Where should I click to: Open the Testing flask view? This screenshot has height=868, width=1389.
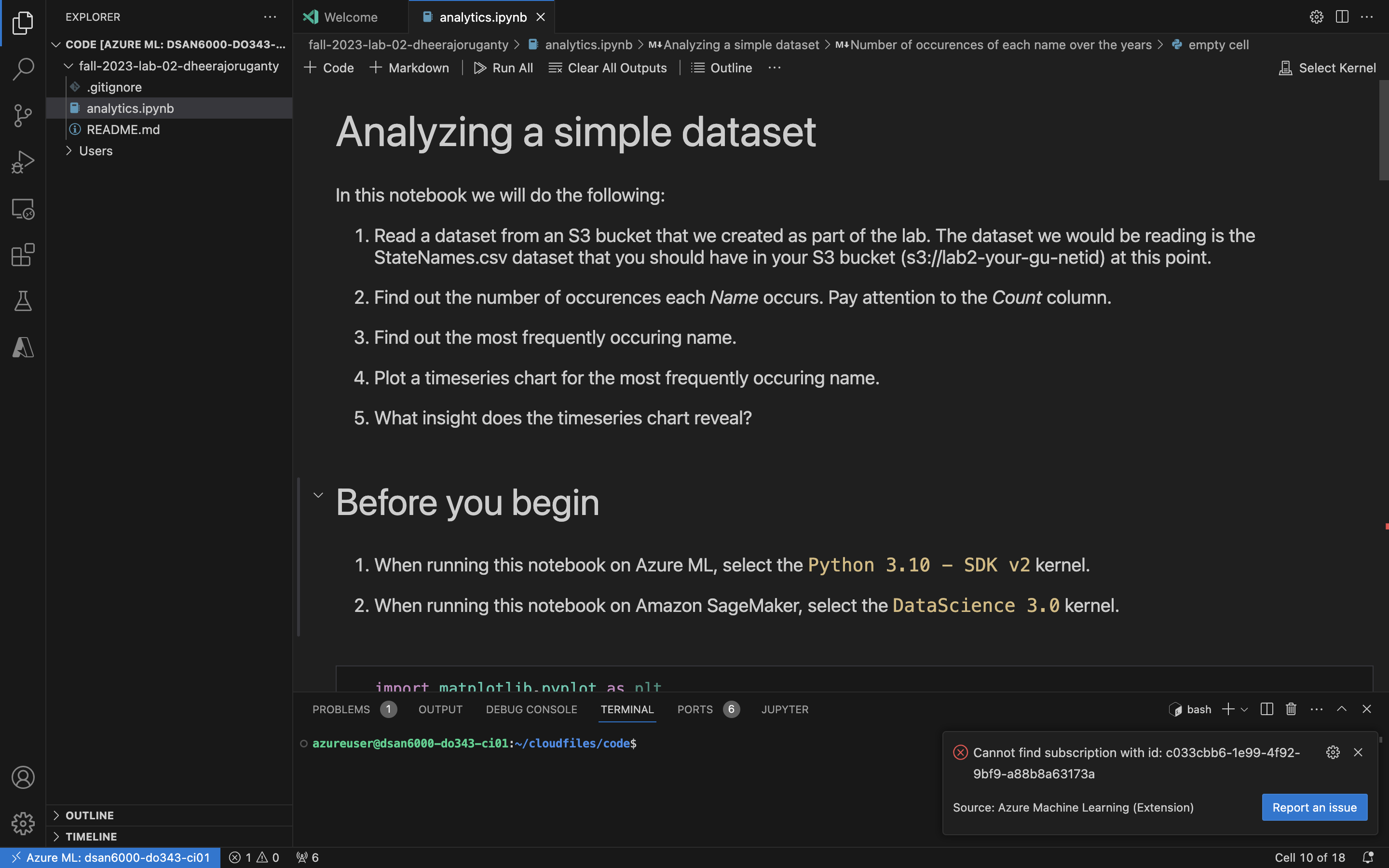tap(23, 301)
